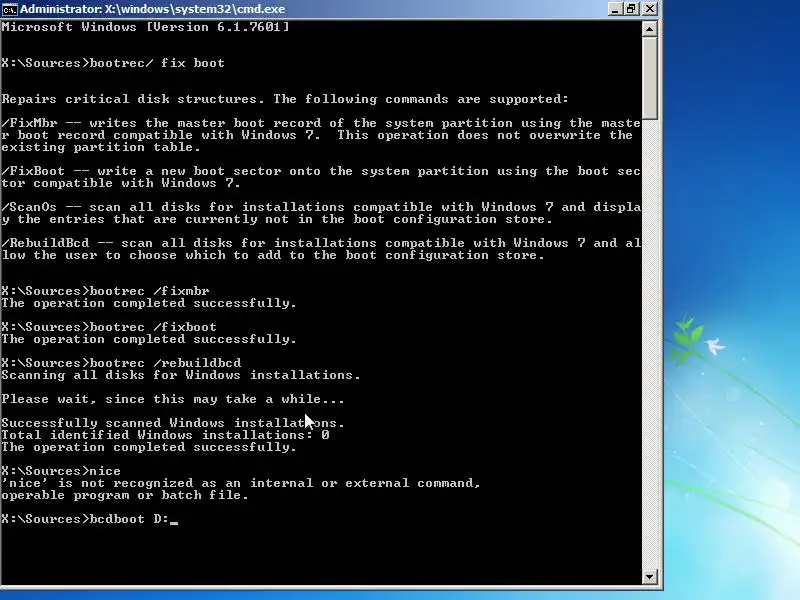Click the vertical scrollbar thumb

pyautogui.click(x=649, y=79)
